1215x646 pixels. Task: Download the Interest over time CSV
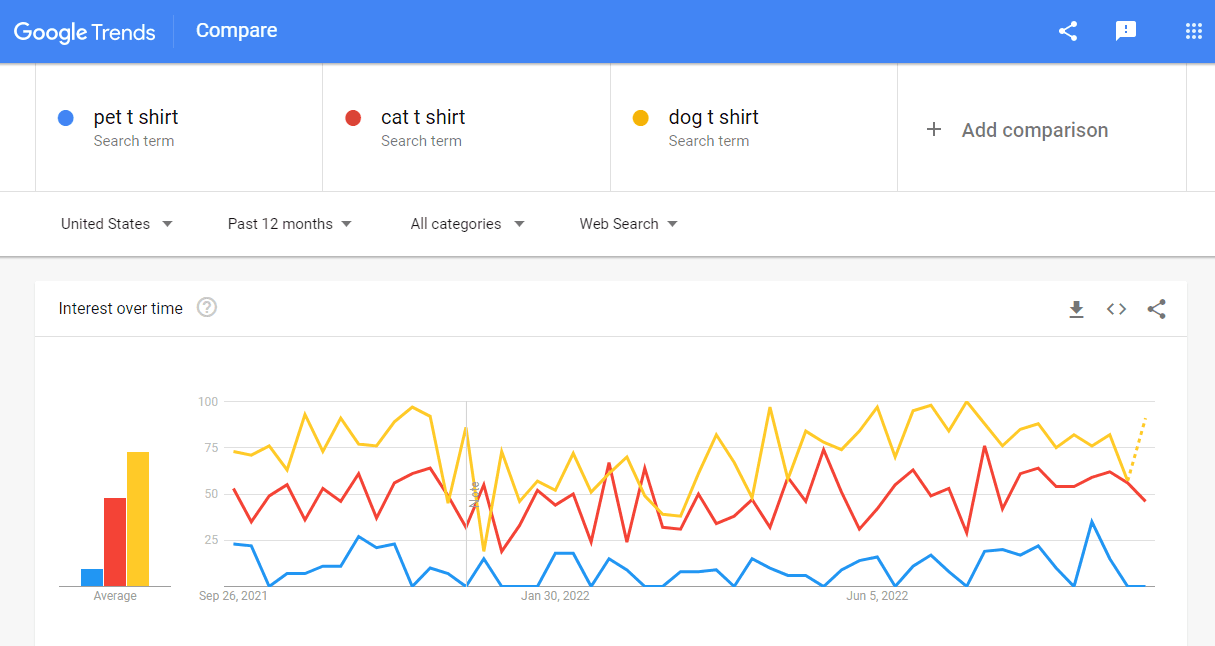click(x=1076, y=309)
